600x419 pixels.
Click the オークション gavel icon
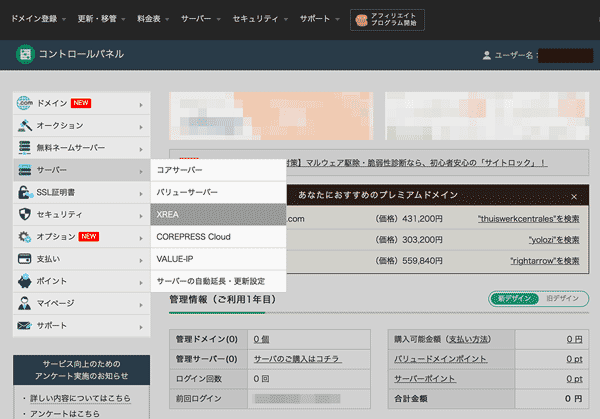pyautogui.click(x=24, y=125)
